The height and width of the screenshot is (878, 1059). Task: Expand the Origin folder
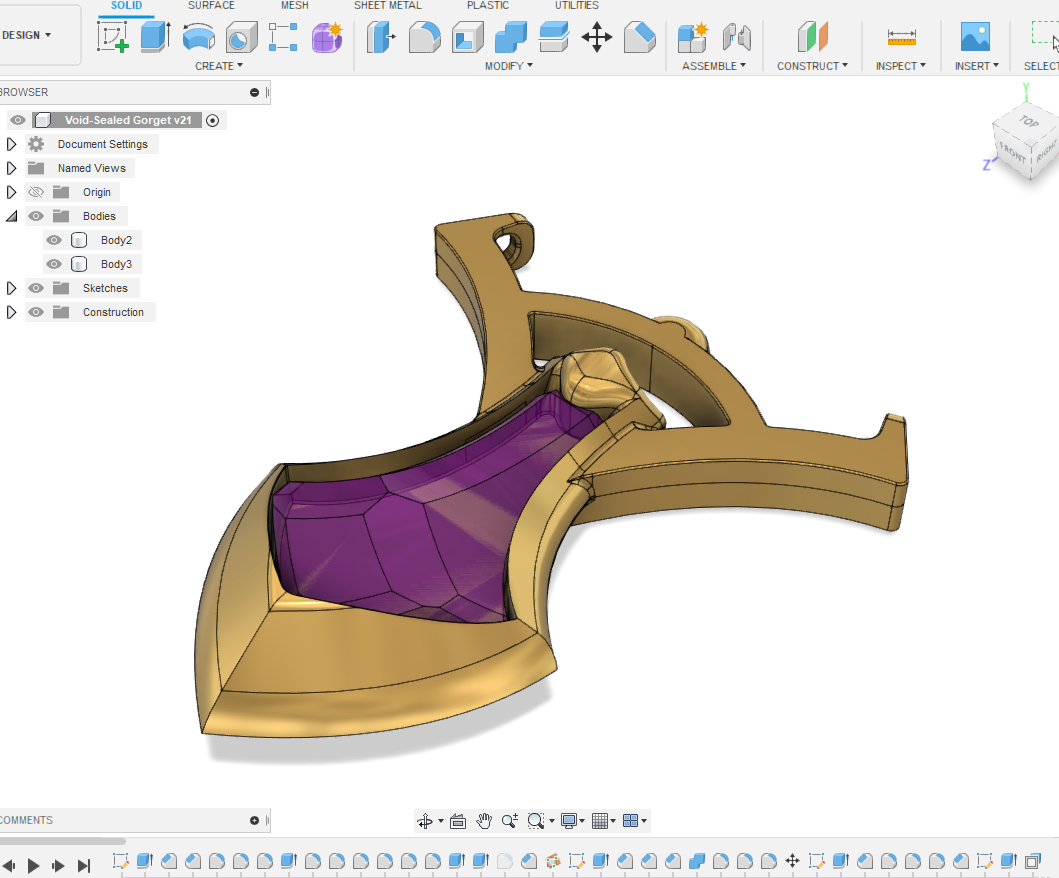point(11,192)
